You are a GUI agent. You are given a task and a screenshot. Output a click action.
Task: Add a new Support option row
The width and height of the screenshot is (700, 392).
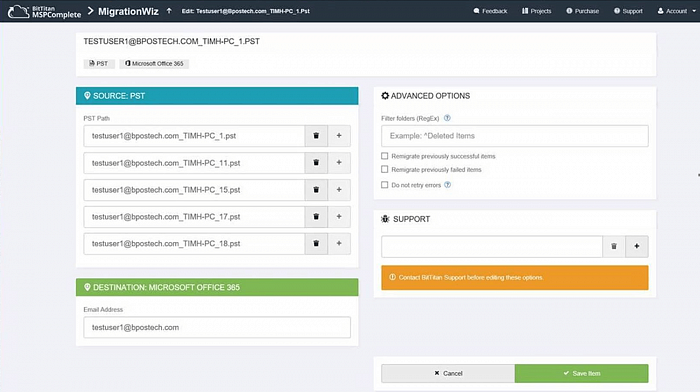pyautogui.click(x=637, y=246)
